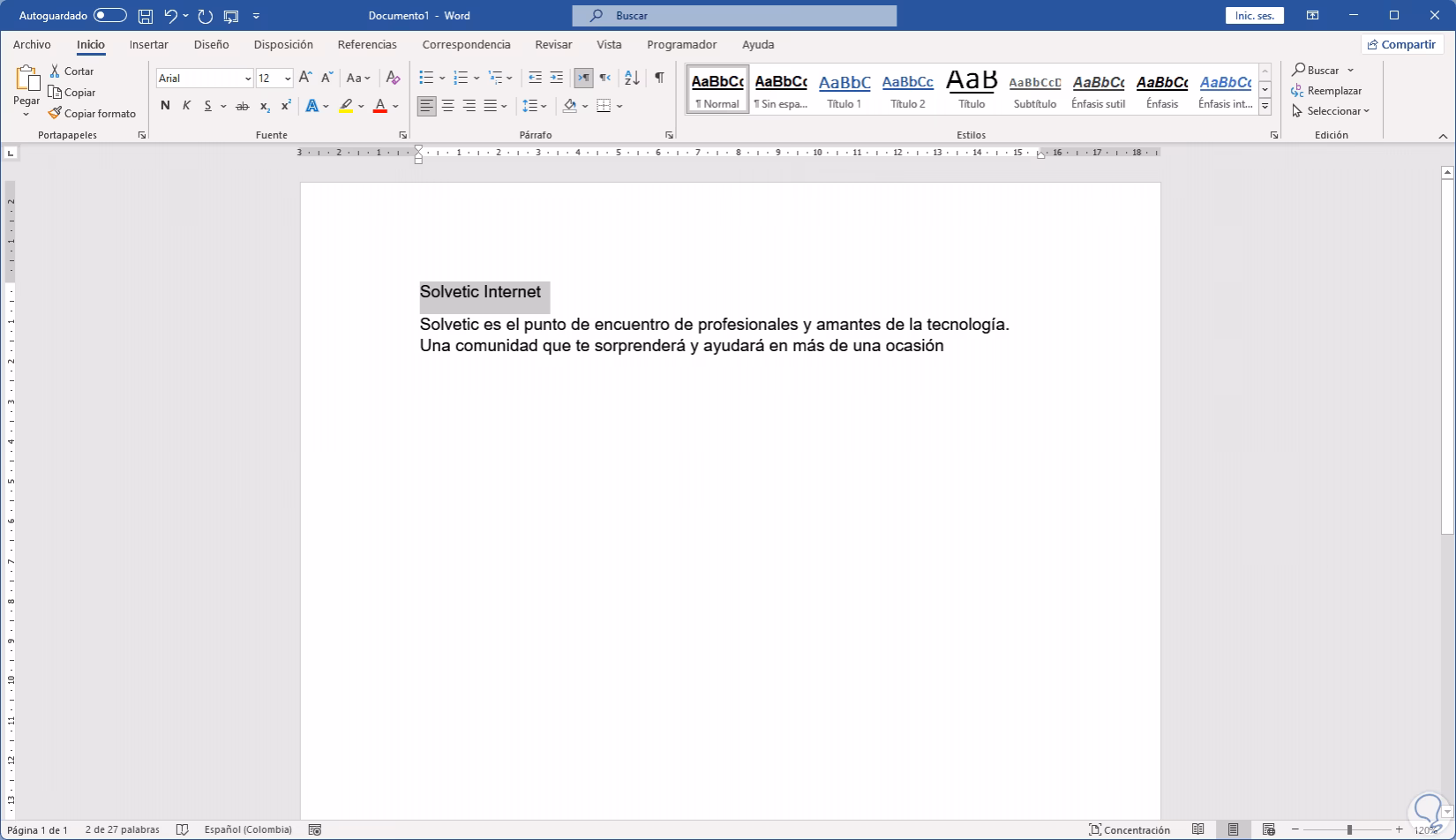Open the font size dropdown
1456x840 pixels.
pos(287,79)
